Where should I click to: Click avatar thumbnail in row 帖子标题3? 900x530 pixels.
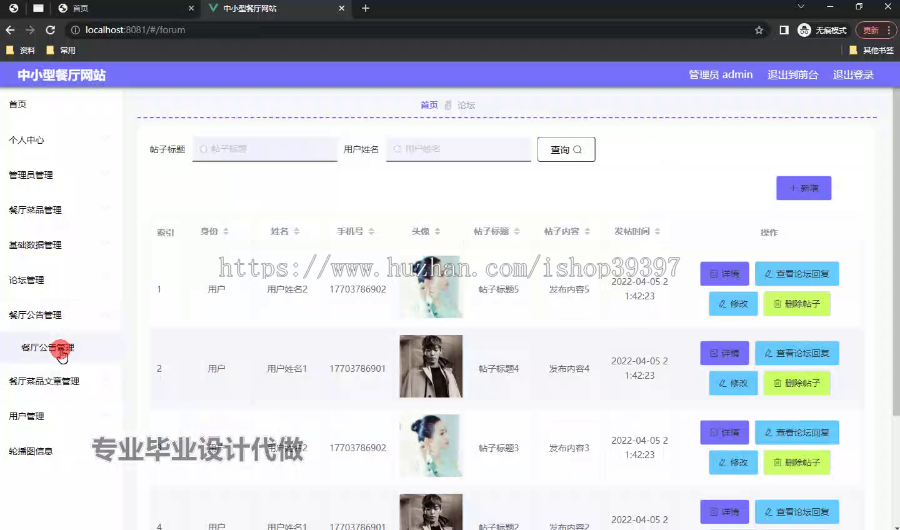431,445
